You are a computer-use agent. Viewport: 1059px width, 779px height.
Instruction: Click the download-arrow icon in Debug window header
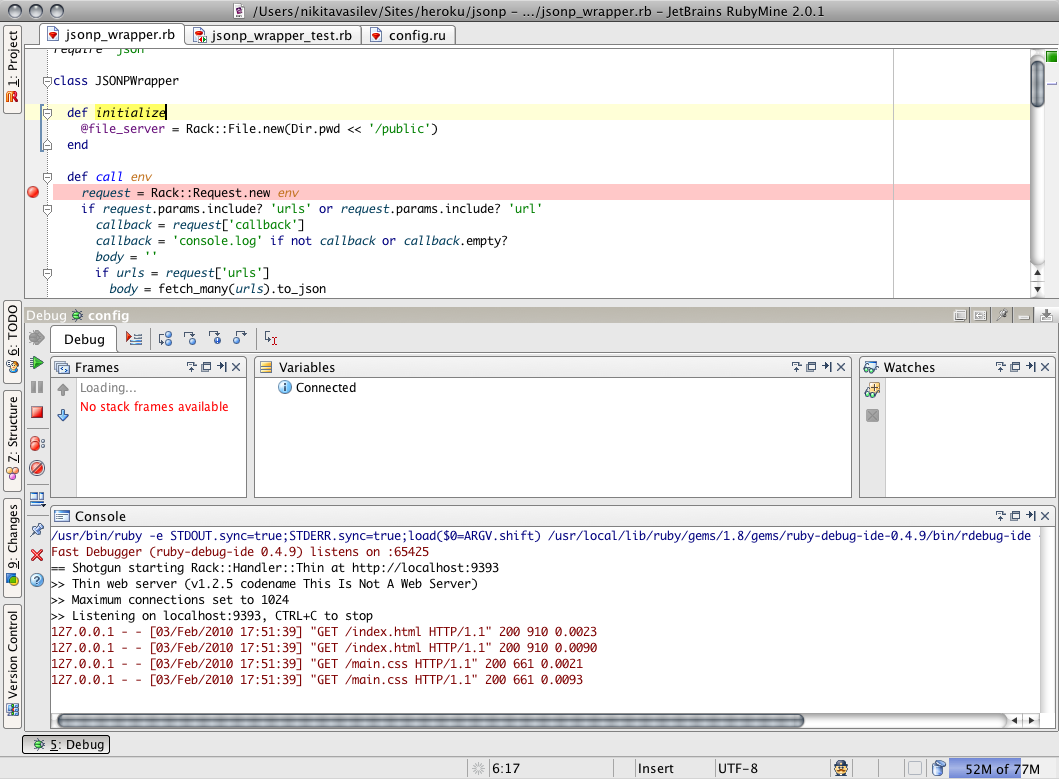coord(1046,316)
